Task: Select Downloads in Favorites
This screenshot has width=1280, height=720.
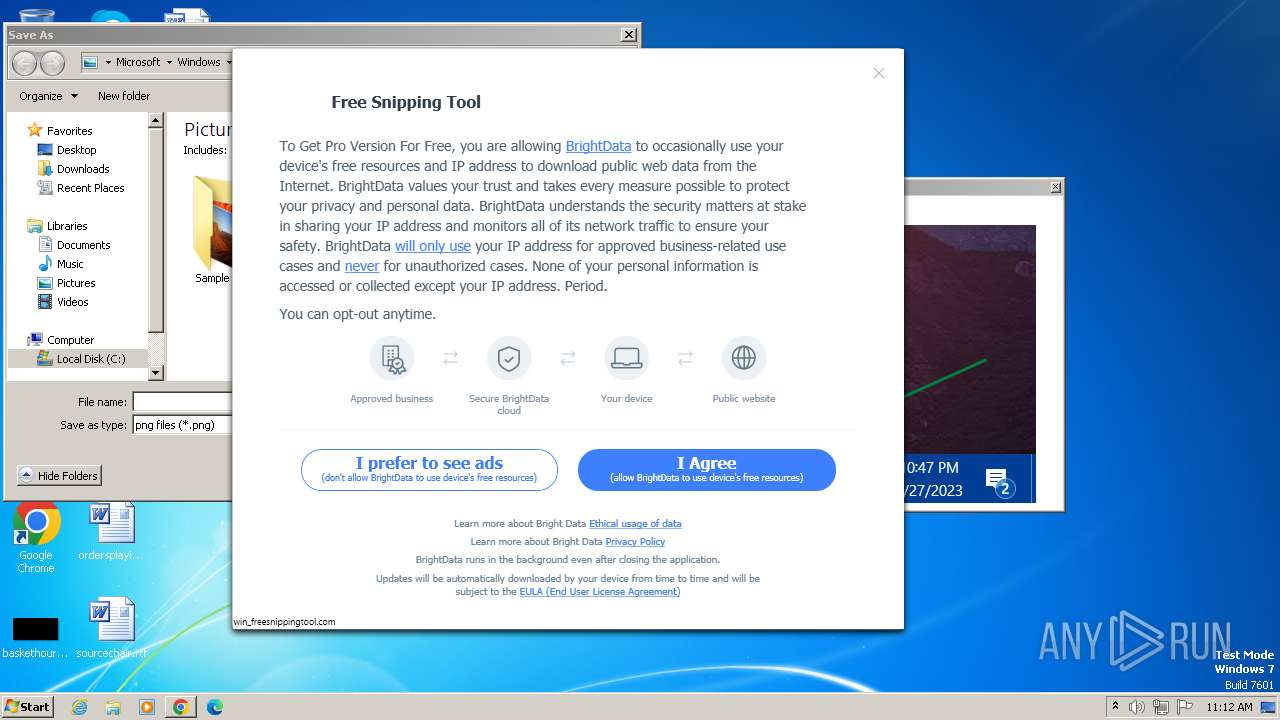Action: [x=73, y=169]
